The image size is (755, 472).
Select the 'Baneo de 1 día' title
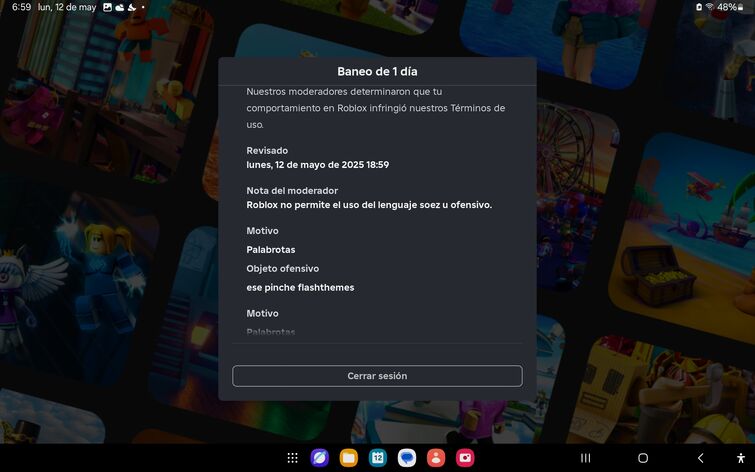(x=377, y=71)
